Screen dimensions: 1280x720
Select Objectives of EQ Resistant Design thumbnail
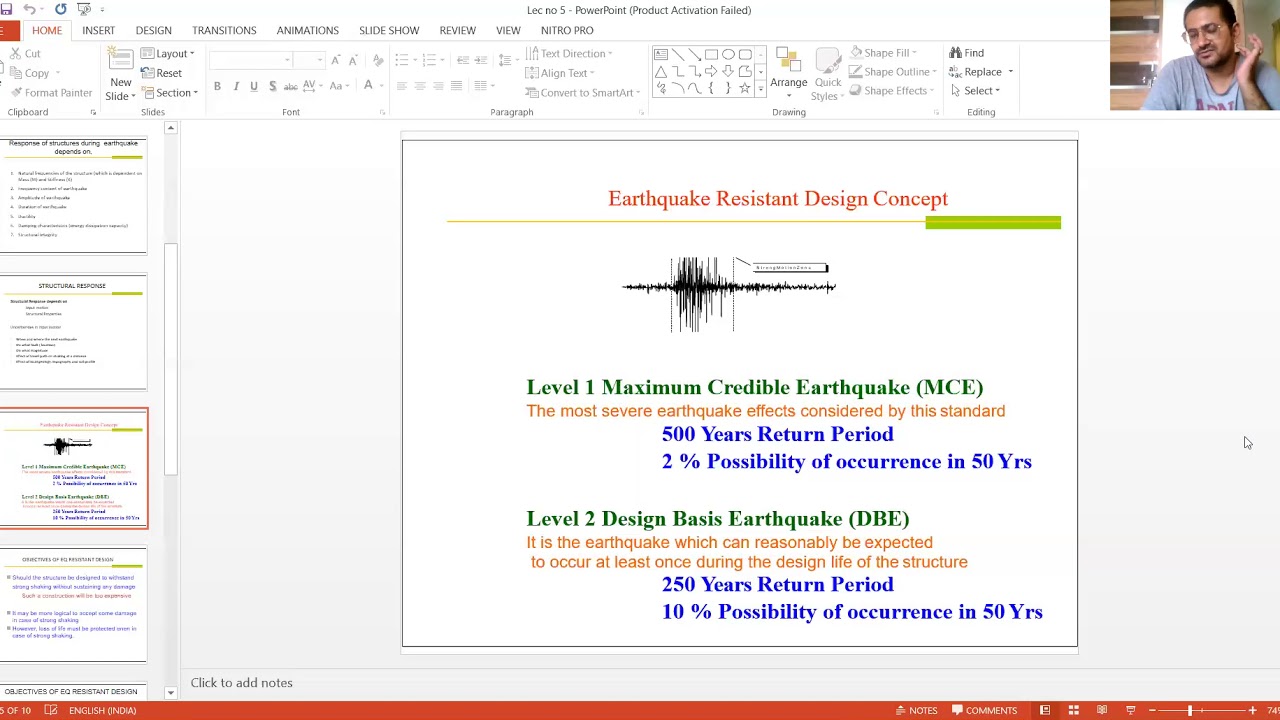click(x=74, y=604)
